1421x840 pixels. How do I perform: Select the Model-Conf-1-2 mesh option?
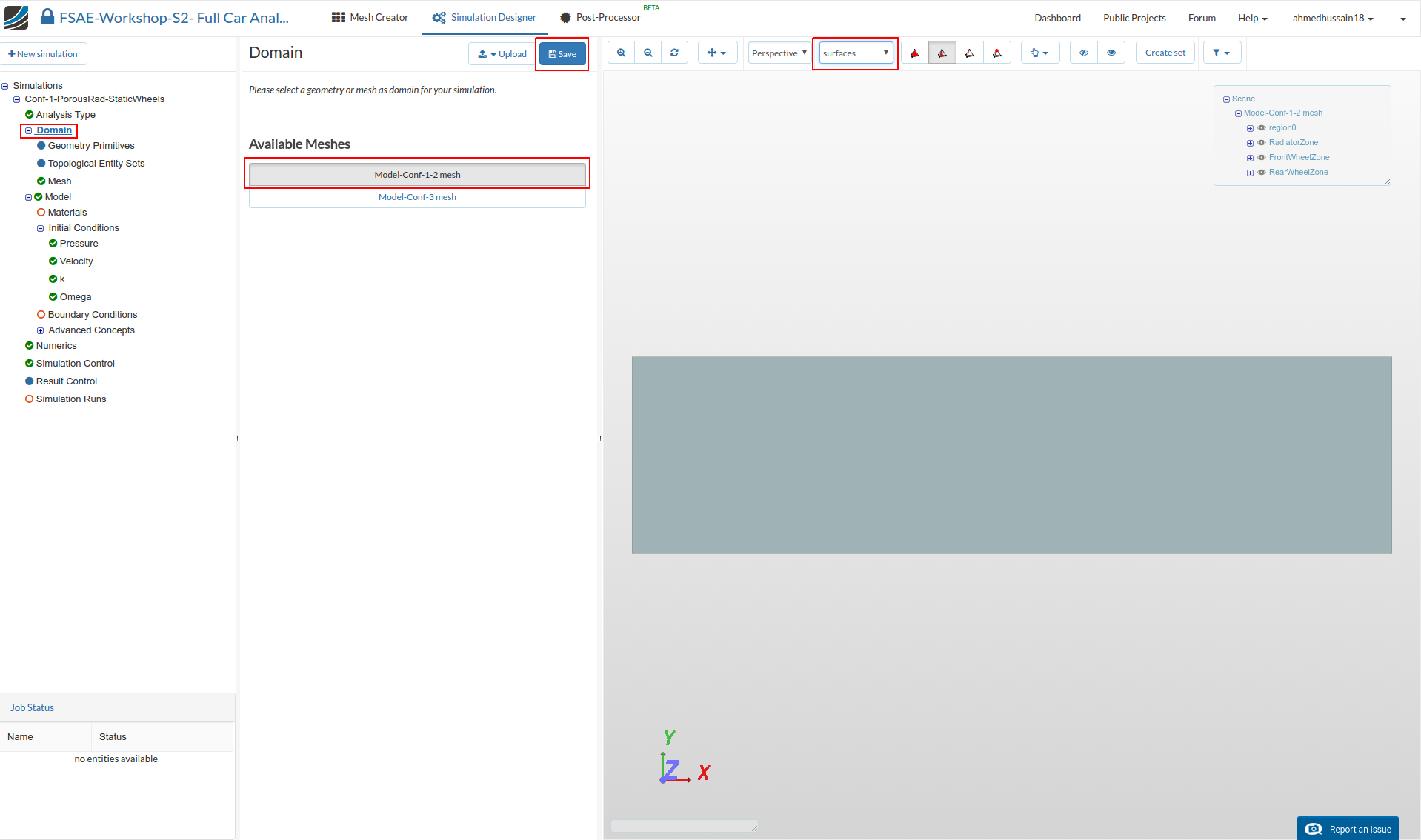(417, 175)
